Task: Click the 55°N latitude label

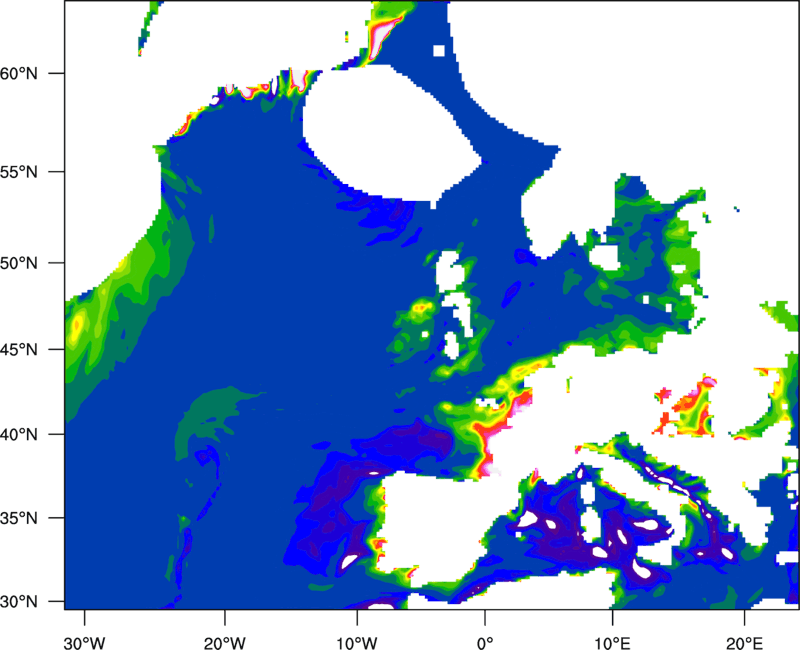Action: point(19,172)
